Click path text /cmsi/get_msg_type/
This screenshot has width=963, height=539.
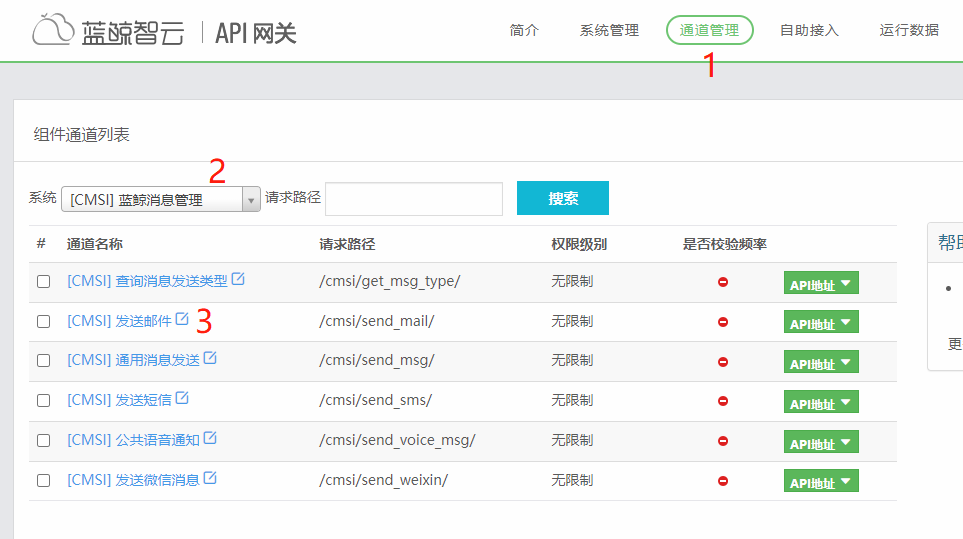point(389,281)
